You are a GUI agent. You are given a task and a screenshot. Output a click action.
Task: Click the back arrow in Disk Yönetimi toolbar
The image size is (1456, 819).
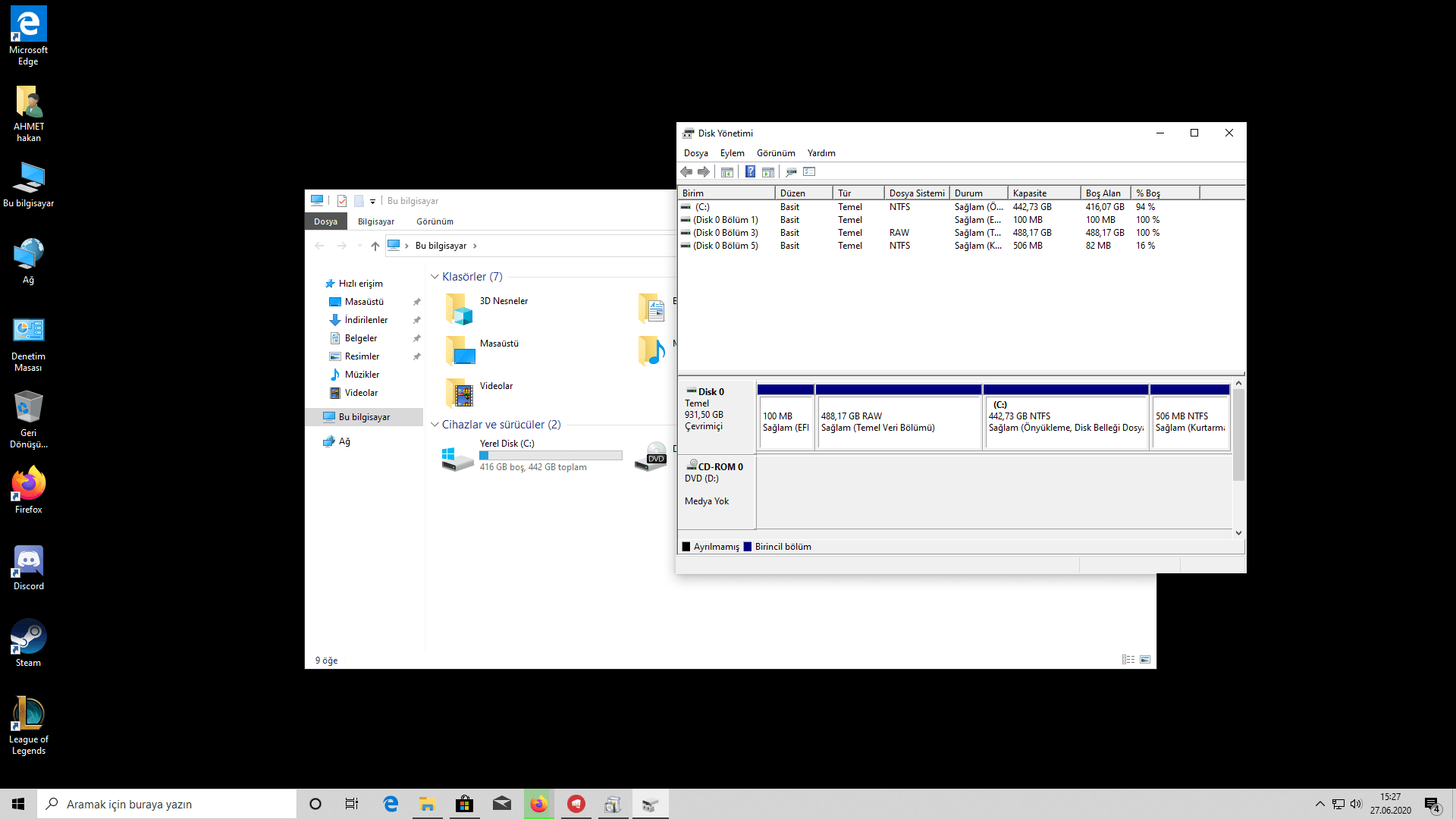coord(686,171)
